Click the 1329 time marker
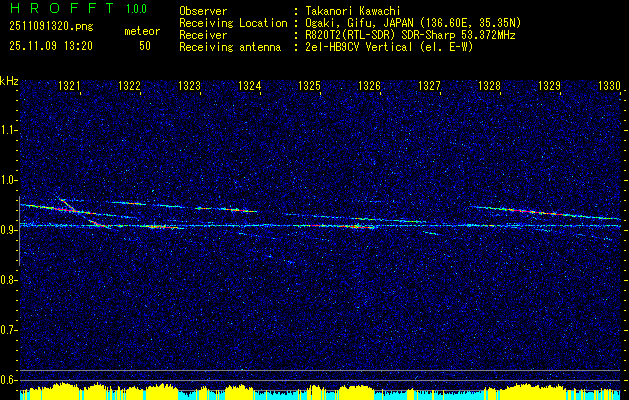629x400 pixels. 550,86
